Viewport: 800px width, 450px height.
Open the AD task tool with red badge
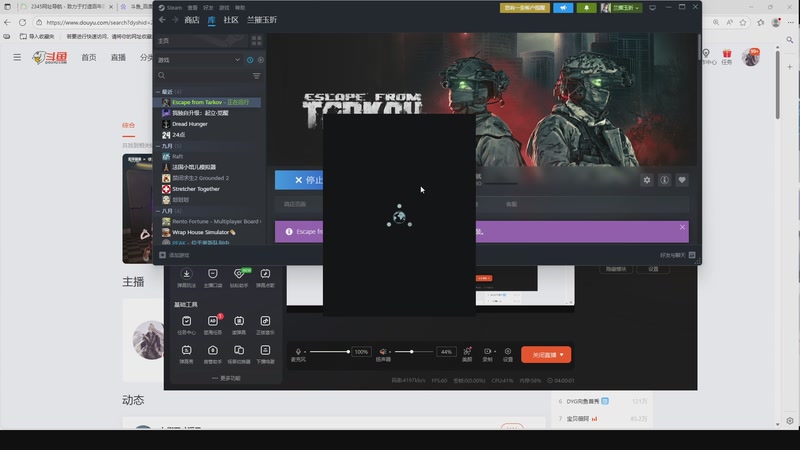coord(213,324)
